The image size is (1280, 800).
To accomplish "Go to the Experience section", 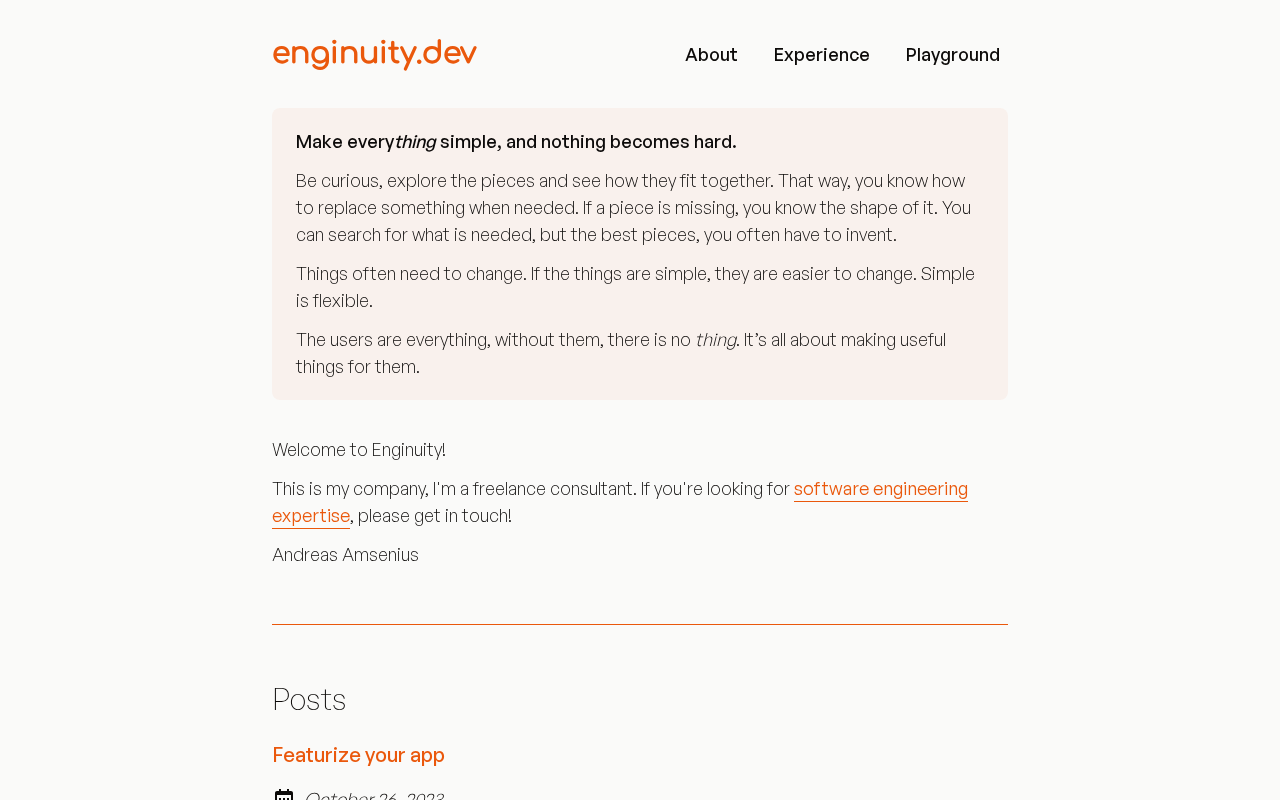I will 821,55.
